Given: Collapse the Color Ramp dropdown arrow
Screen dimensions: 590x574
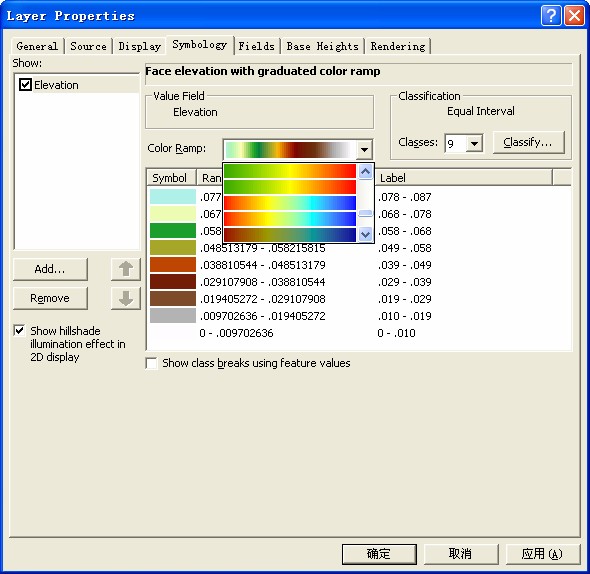Looking at the screenshot, I should coord(364,149).
